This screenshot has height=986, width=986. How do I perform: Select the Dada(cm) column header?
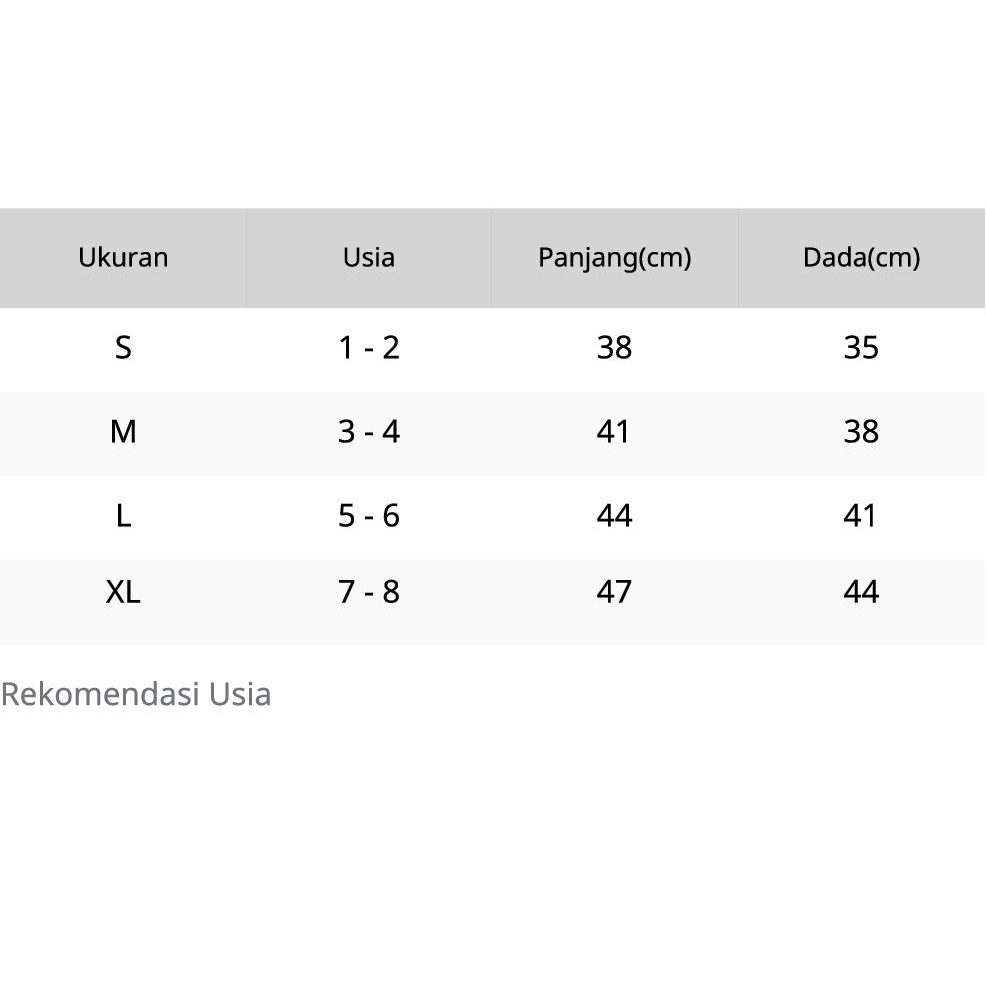tap(861, 258)
